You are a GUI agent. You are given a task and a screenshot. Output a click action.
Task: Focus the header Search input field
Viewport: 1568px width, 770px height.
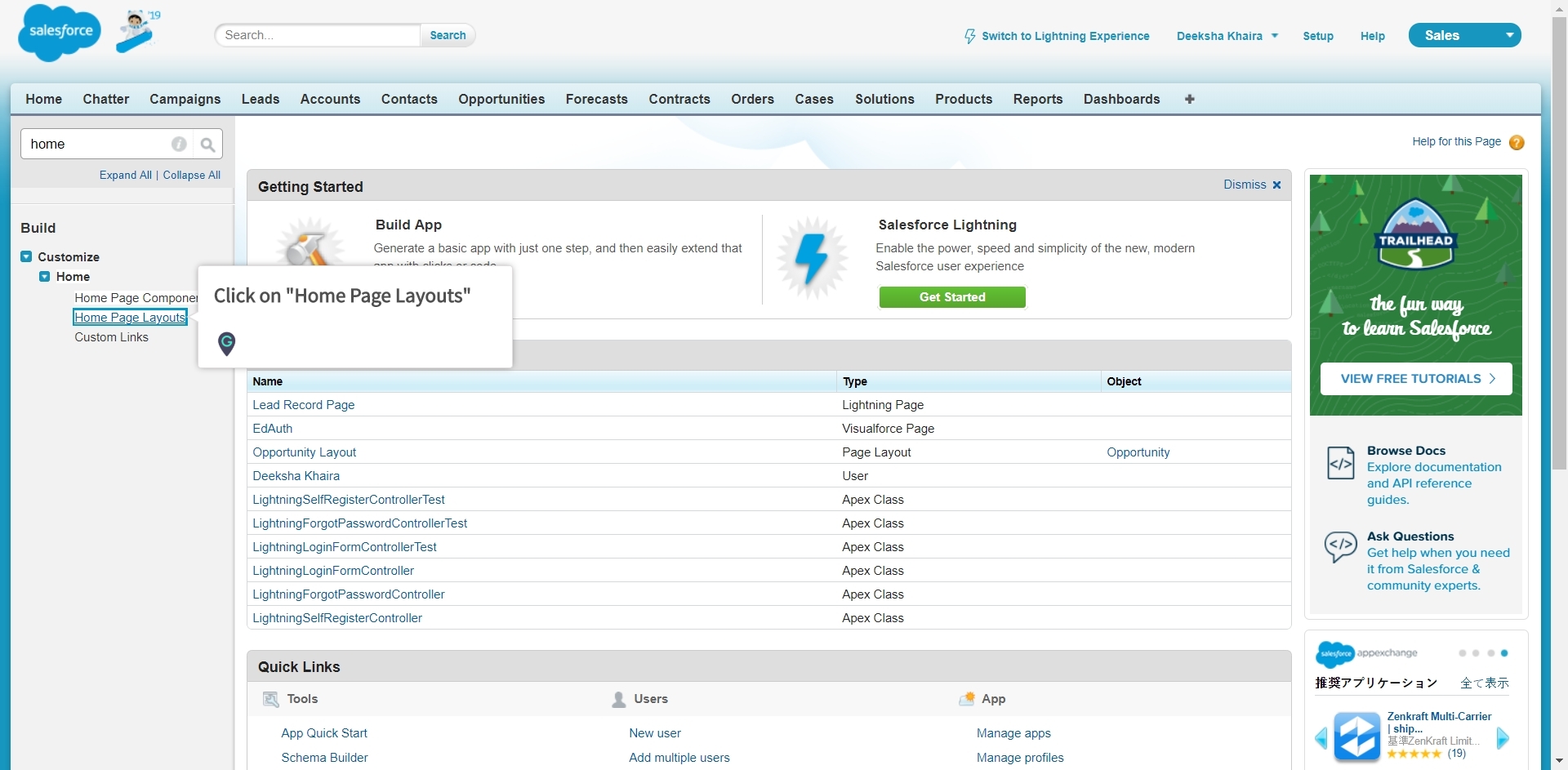coord(318,35)
